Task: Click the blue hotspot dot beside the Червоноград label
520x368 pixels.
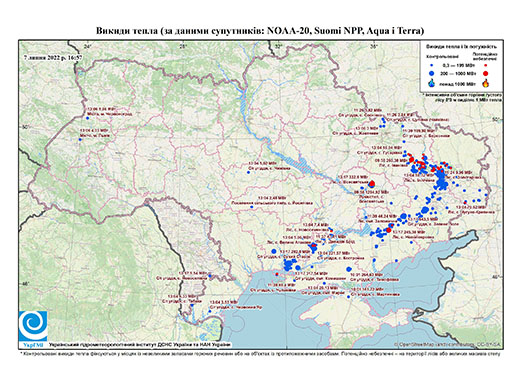Action: (x=88, y=118)
